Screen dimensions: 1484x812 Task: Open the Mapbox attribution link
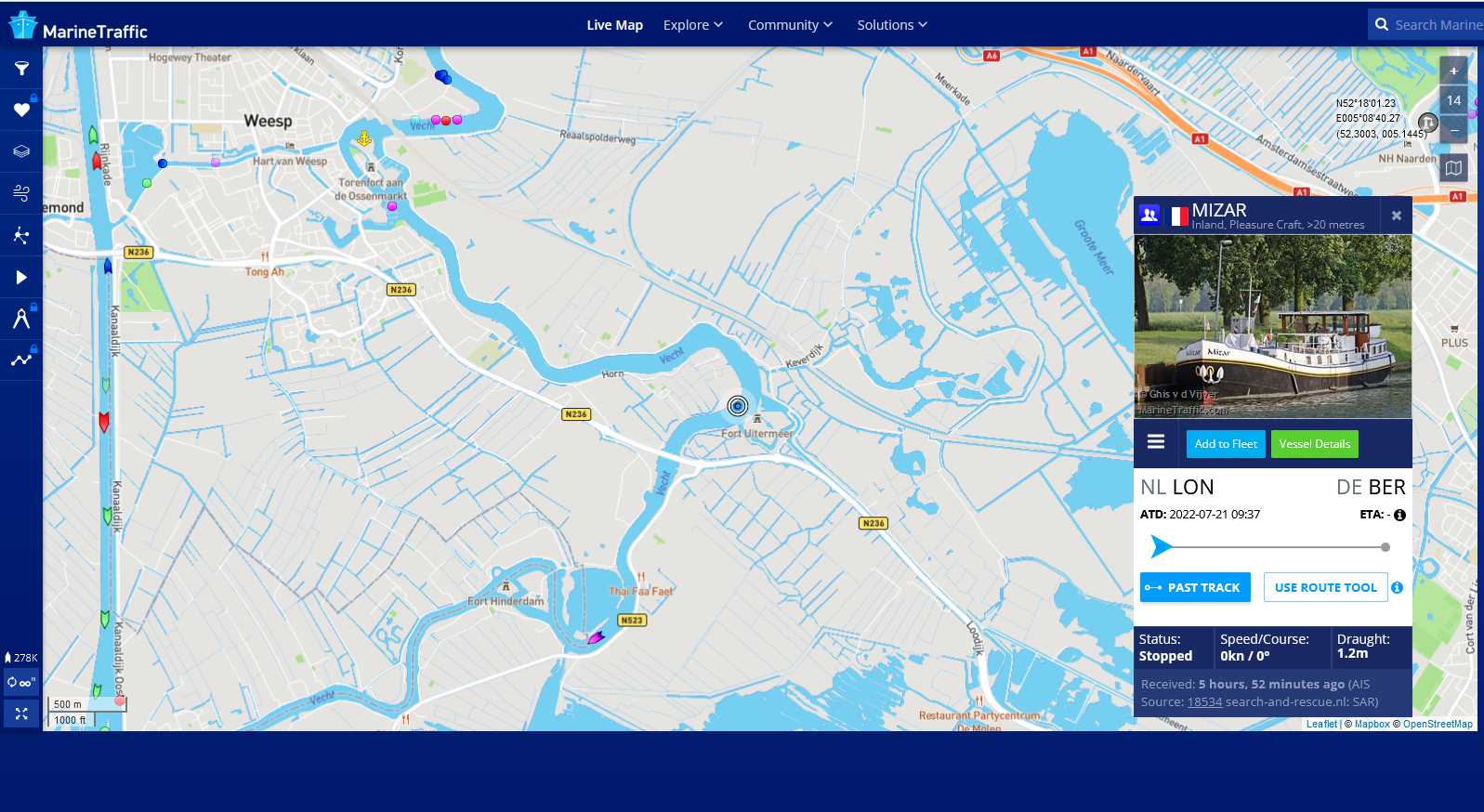click(1372, 724)
